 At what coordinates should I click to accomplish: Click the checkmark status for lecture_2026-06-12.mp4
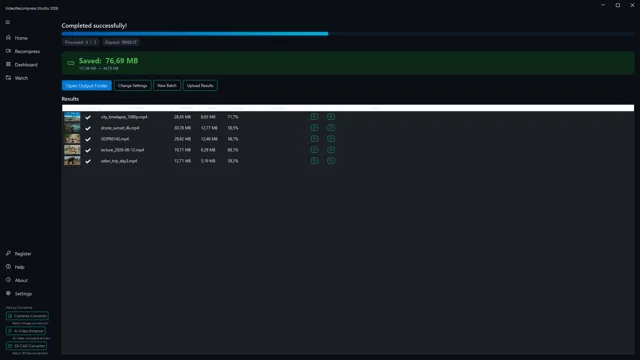click(88, 150)
